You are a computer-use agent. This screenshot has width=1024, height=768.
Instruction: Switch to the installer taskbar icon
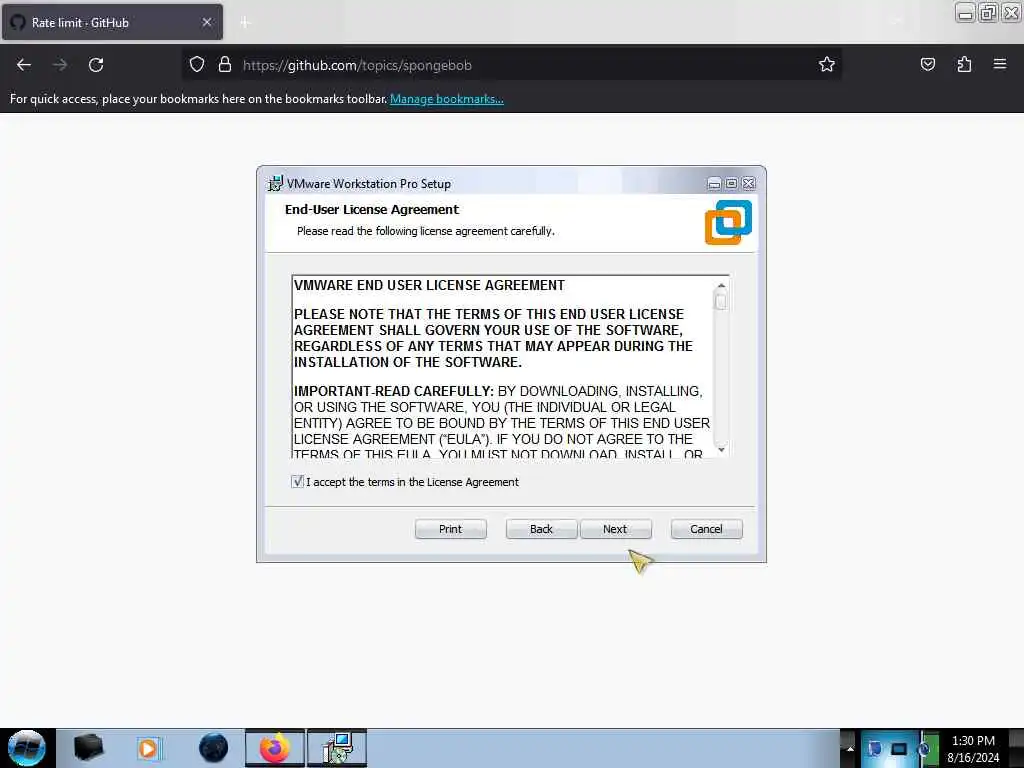(337, 748)
